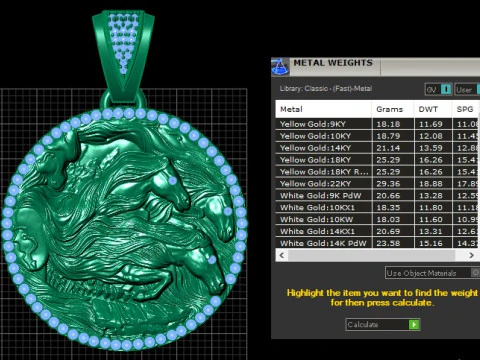Viewport: 480px width, 360px height.
Task: Select the White Gold:14K PdW row
Action: (x=377, y=243)
